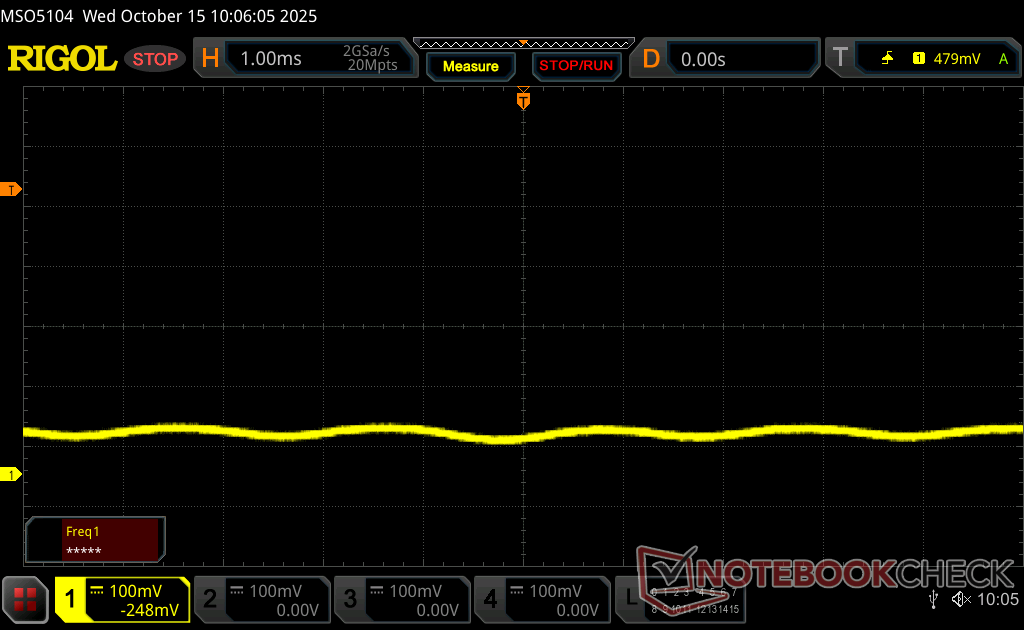Turn on channel 4
This screenshot has height=630, width=1024.
(x=541, y=599)
